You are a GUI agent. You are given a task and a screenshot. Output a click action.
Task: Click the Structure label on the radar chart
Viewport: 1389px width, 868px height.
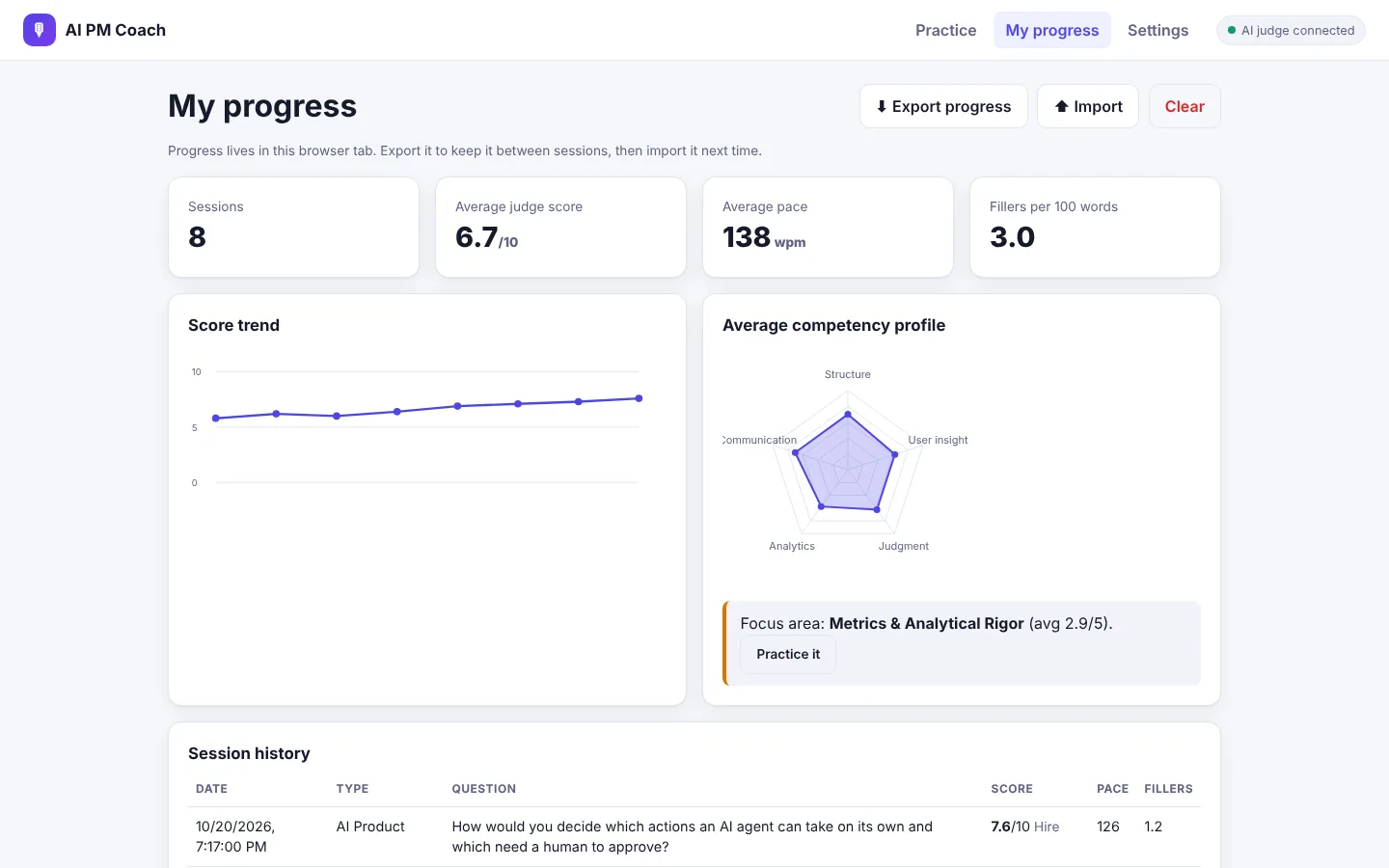coord(848,374)
